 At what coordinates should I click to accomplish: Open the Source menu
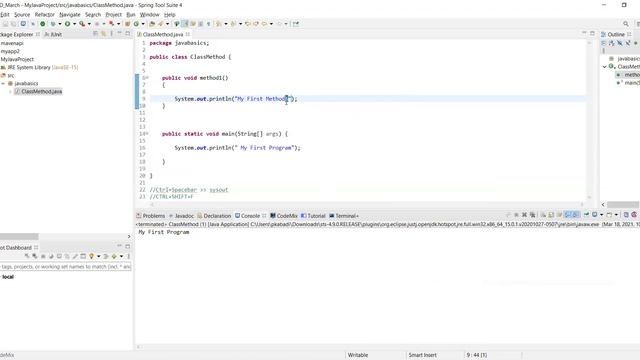[x=22, y=15]
